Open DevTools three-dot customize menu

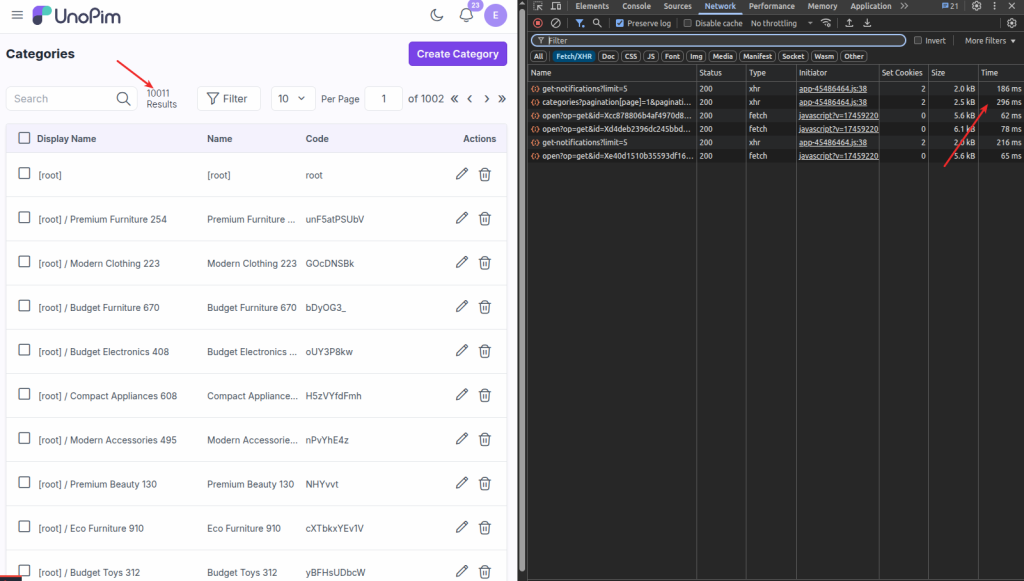pos(995,6)
